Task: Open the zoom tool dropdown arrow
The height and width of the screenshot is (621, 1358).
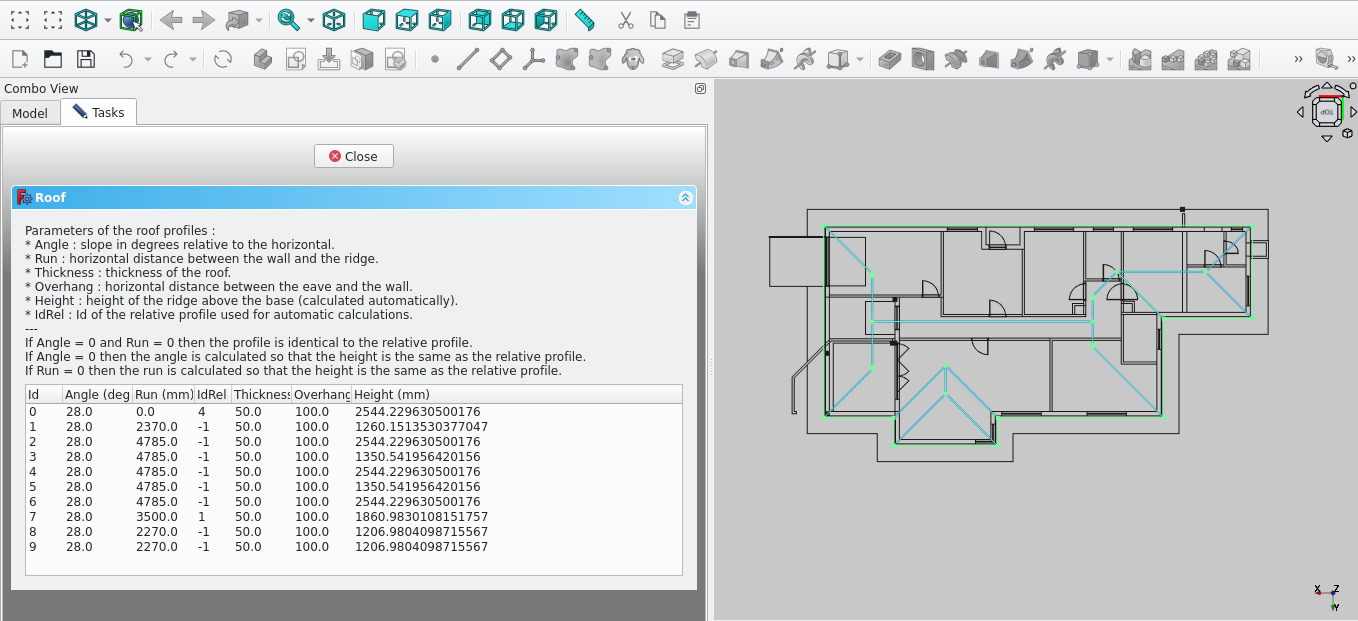Action: (311, 20)
